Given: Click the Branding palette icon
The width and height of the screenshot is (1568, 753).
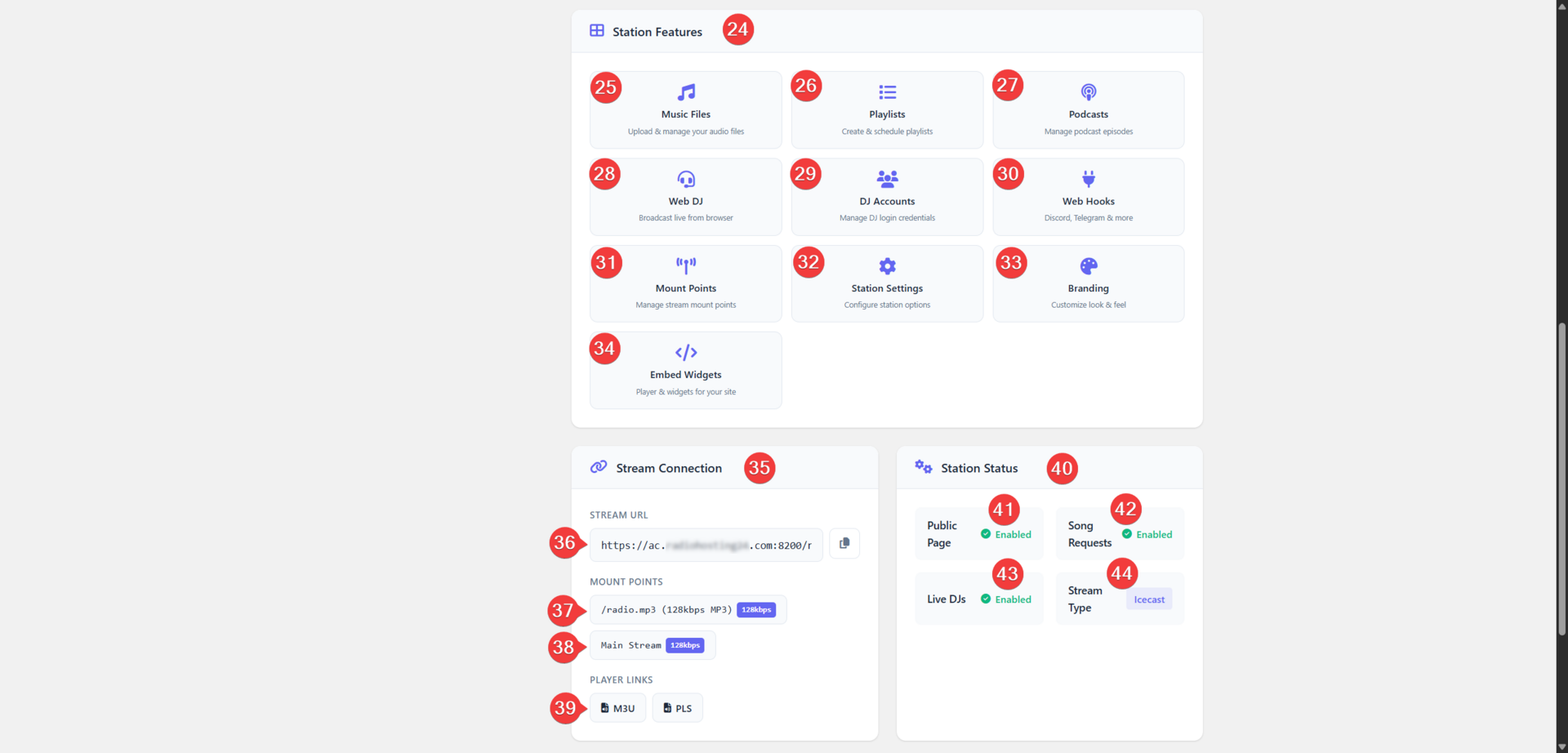Looking at the screenshot, I should coord(1087,265).
